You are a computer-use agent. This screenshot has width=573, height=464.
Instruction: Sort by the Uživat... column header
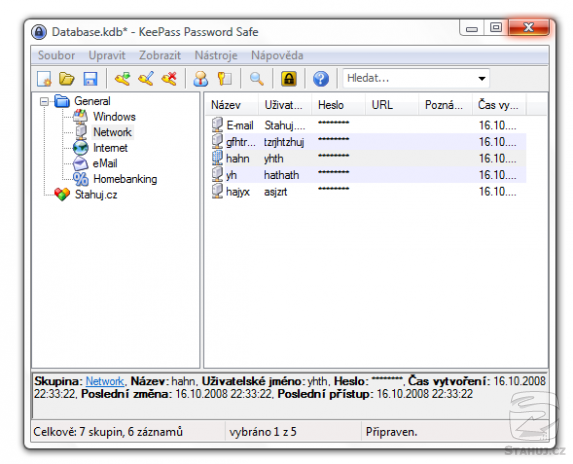point(285,105)
